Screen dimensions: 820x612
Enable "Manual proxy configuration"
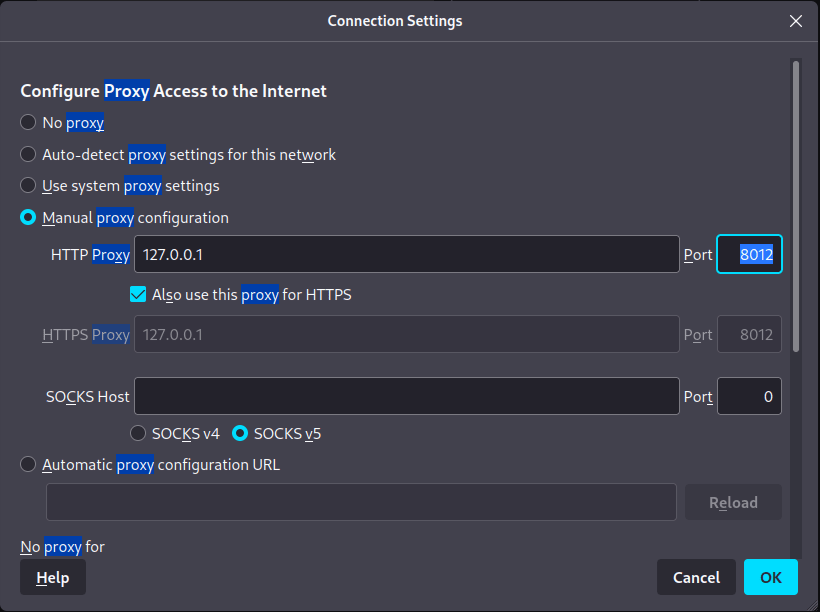point(28,217)
